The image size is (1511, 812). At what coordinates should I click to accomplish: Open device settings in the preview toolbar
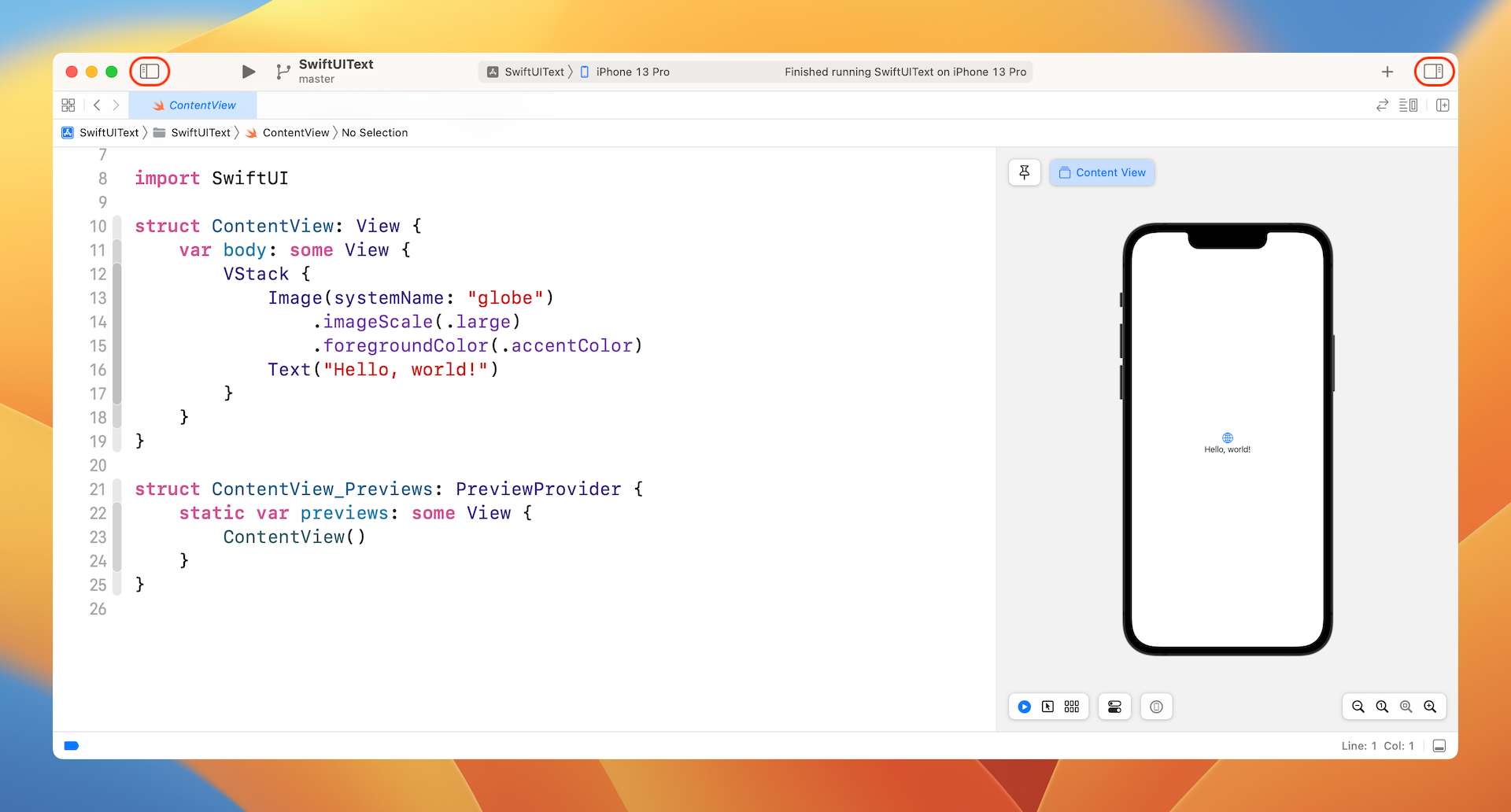(x=1114, y=707)
